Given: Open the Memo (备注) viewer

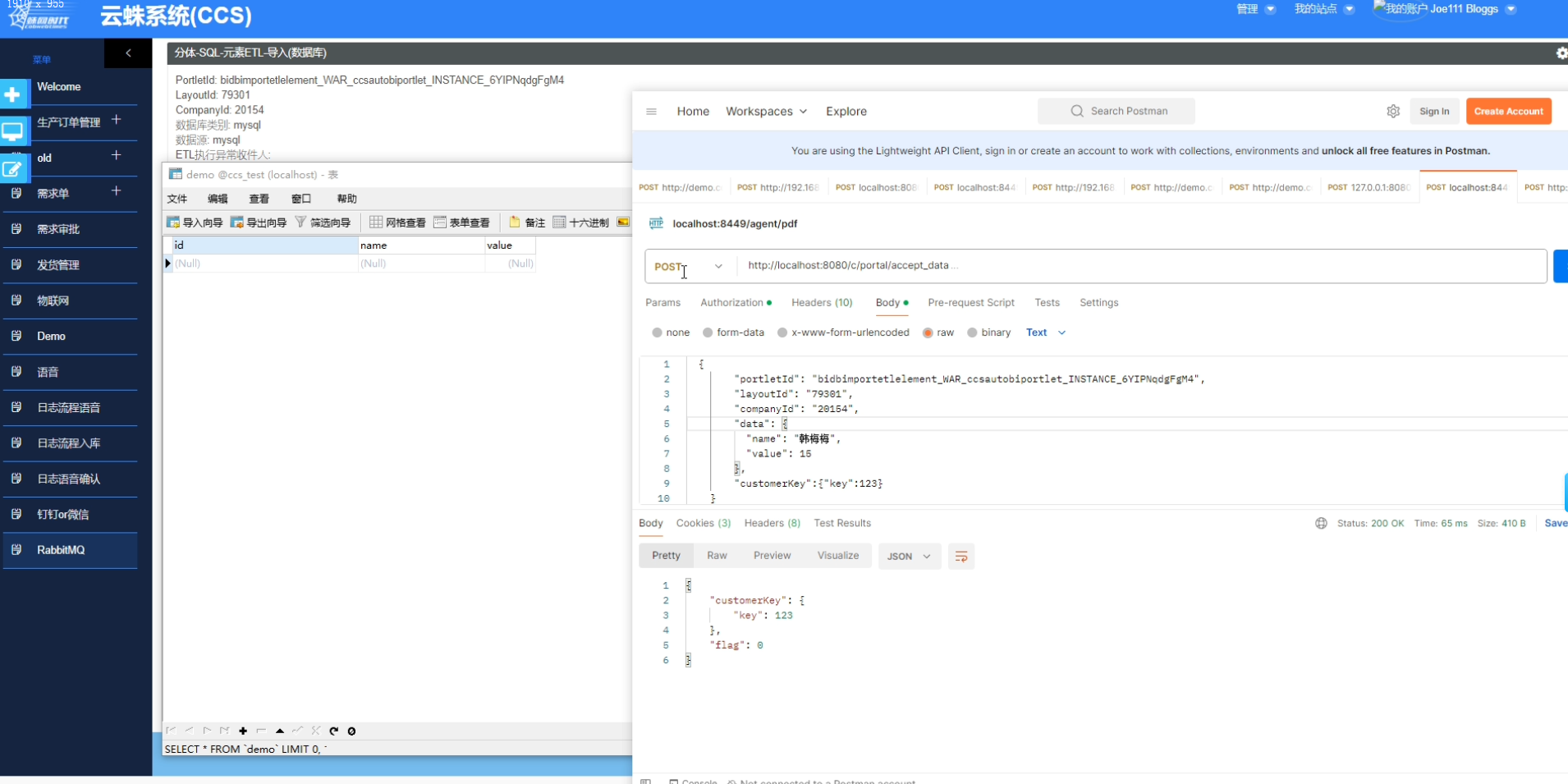Looking at the screenshot, I should tap(527, 222).
